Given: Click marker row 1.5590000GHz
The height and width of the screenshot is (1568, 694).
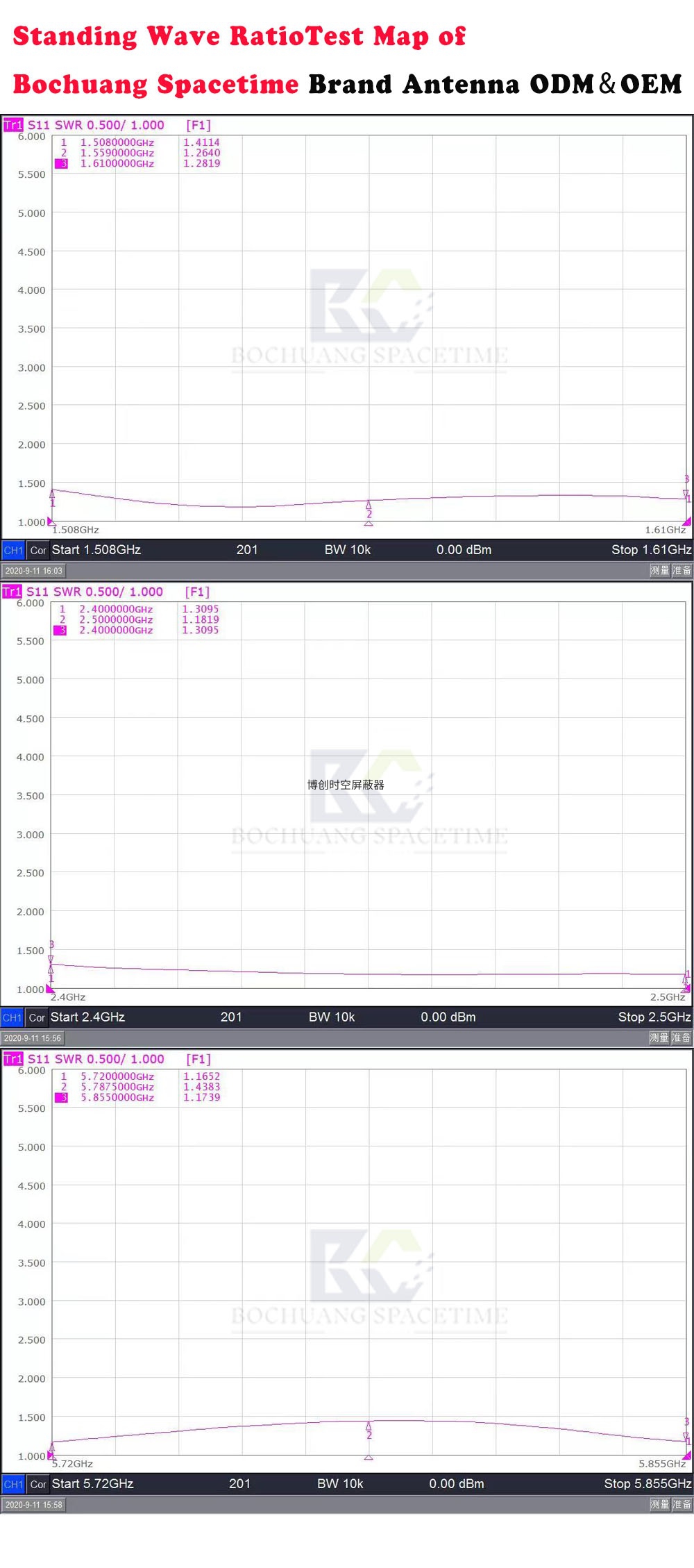Looking at the screenshot, I should 140,153.
